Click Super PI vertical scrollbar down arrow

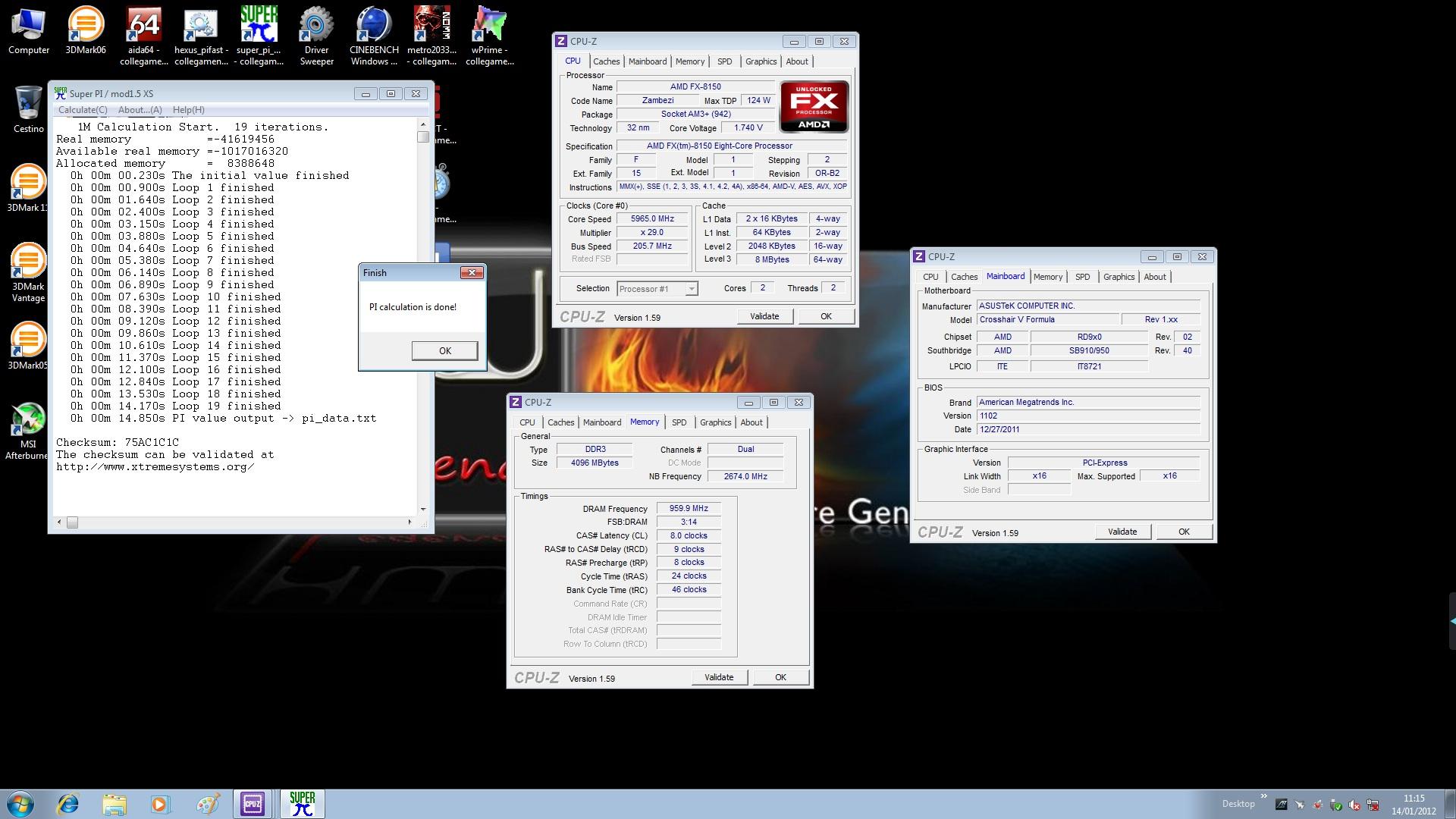[x=423, y=510]
